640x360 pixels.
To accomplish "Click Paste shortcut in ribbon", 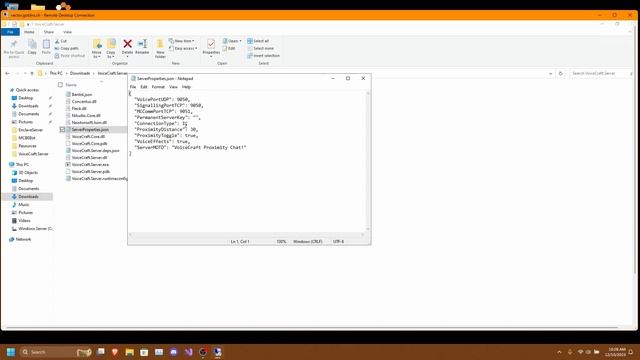I will [70, 56].
